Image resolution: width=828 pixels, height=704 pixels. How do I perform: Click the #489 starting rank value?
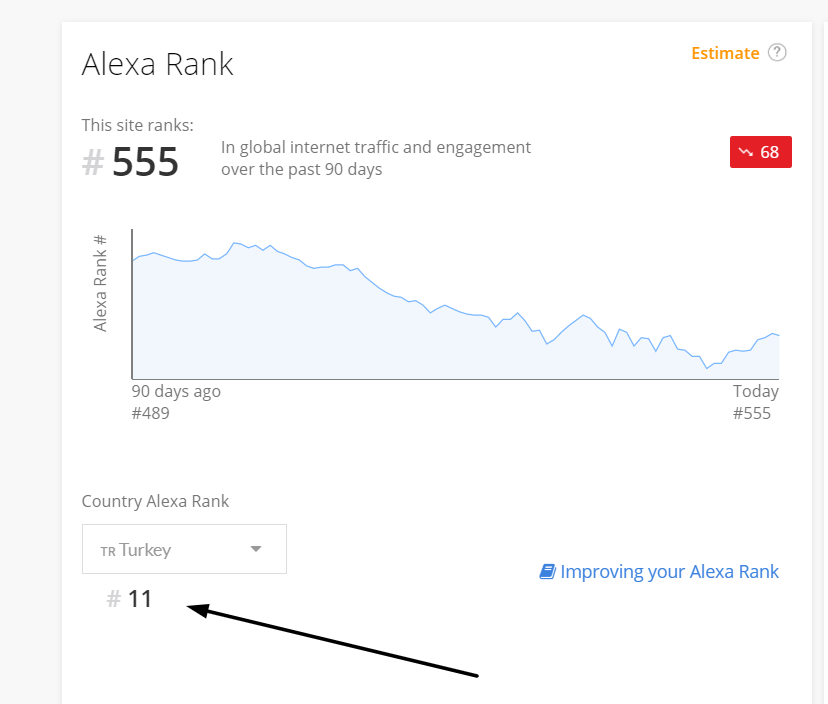coord(151,412)
